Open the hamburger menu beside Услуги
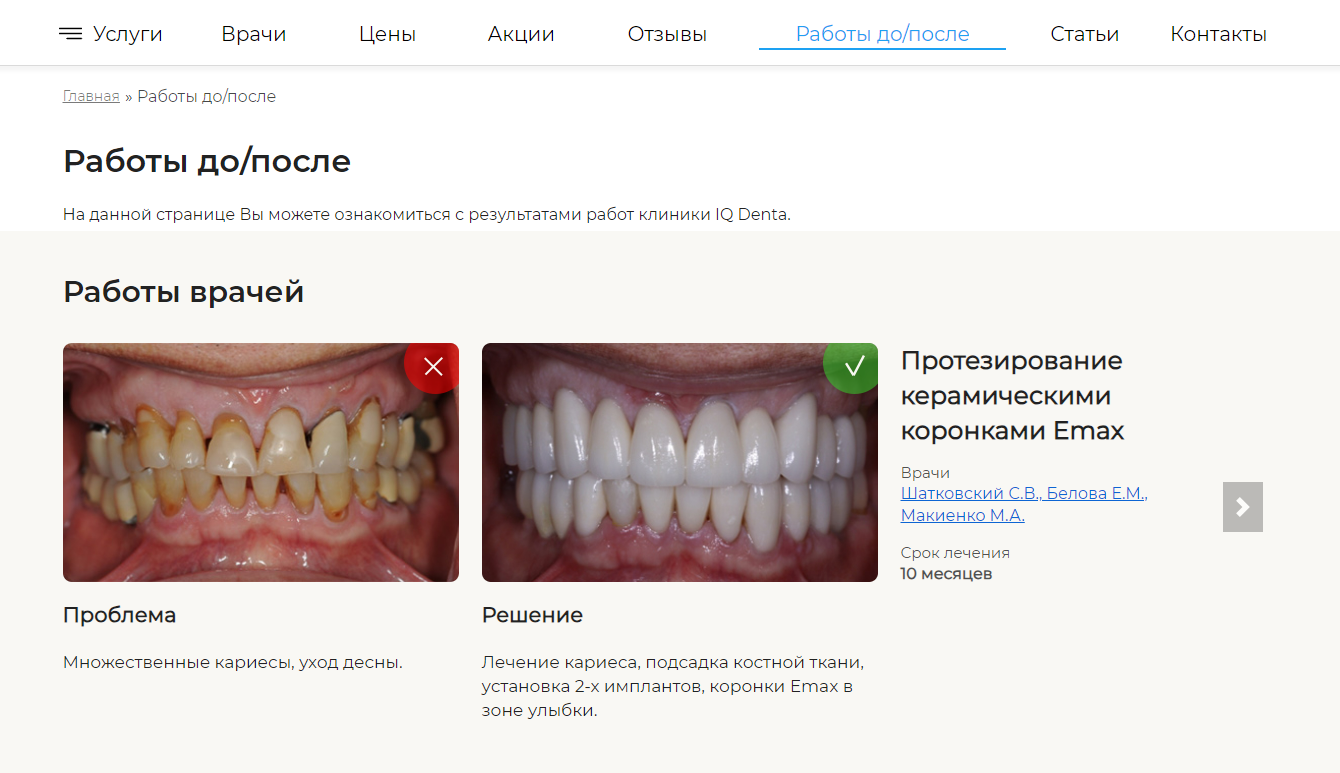Screen dimensions: 1340x773 [x=72, y=32]
